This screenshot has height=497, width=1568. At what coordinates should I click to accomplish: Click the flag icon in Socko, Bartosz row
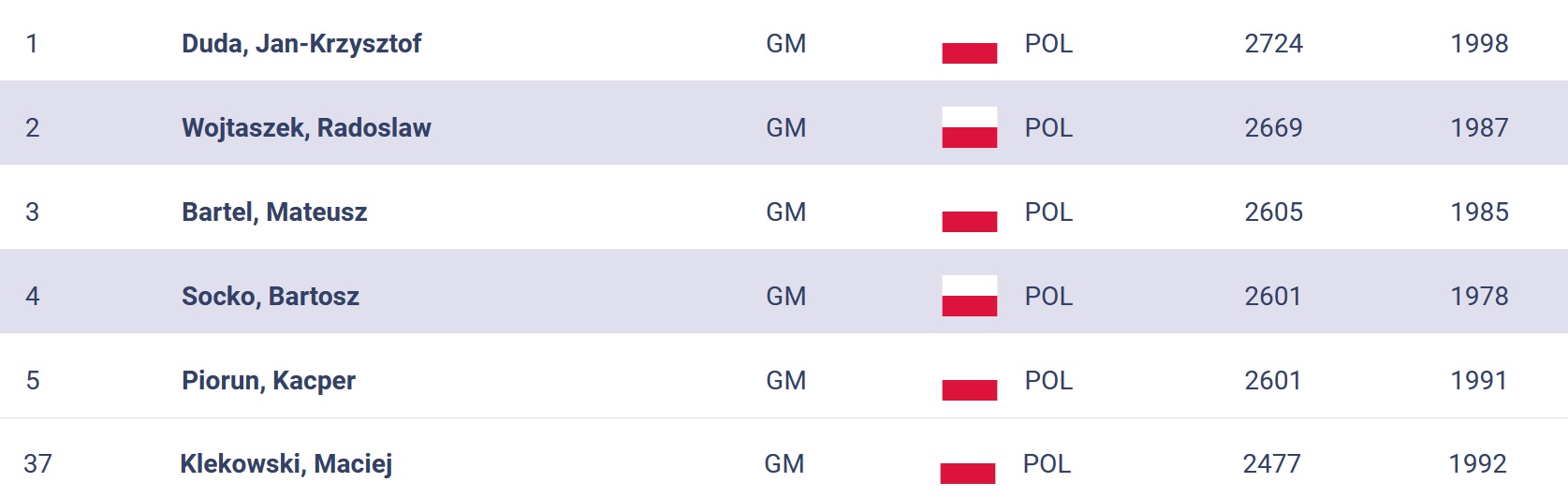pos(969,296)
